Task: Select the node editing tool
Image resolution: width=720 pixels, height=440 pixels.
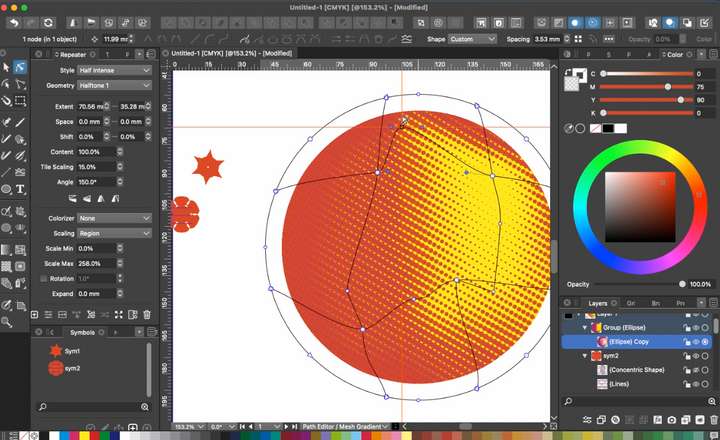Action: click(x=20, y=67)
